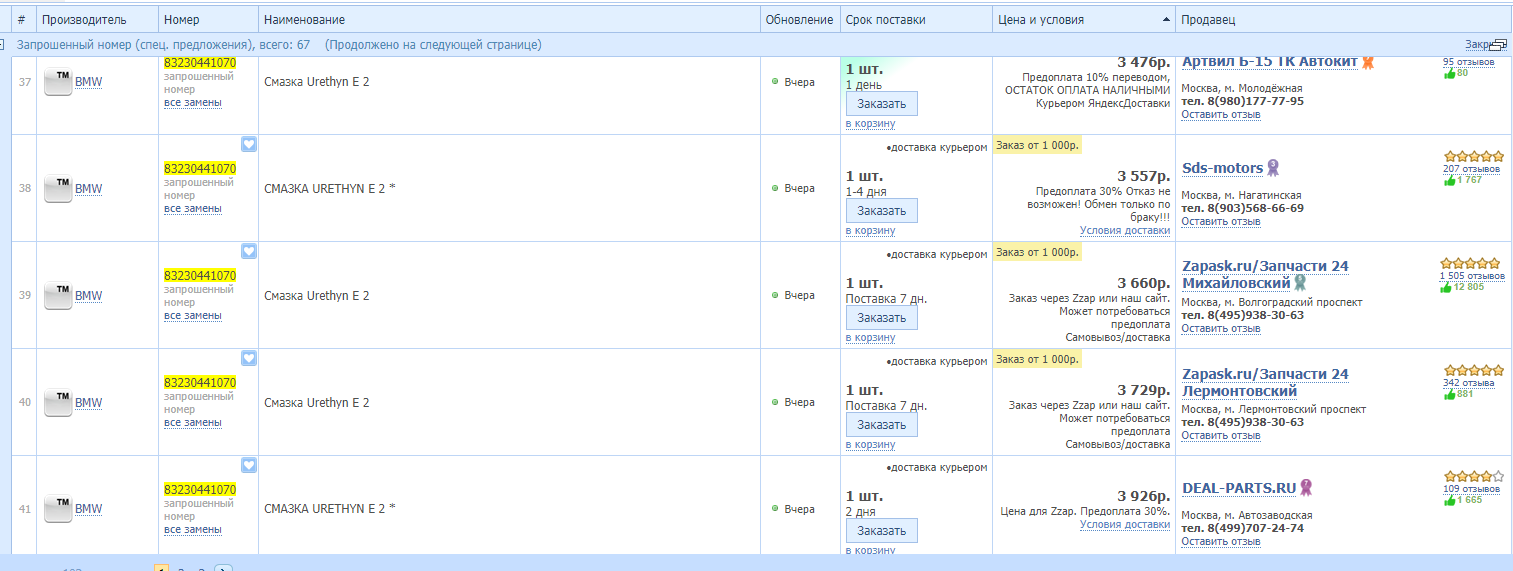Viewport: 1513px width, 571px height.
Task: Open 342 отзыва reviews link
Action: tap(1469, 383)
